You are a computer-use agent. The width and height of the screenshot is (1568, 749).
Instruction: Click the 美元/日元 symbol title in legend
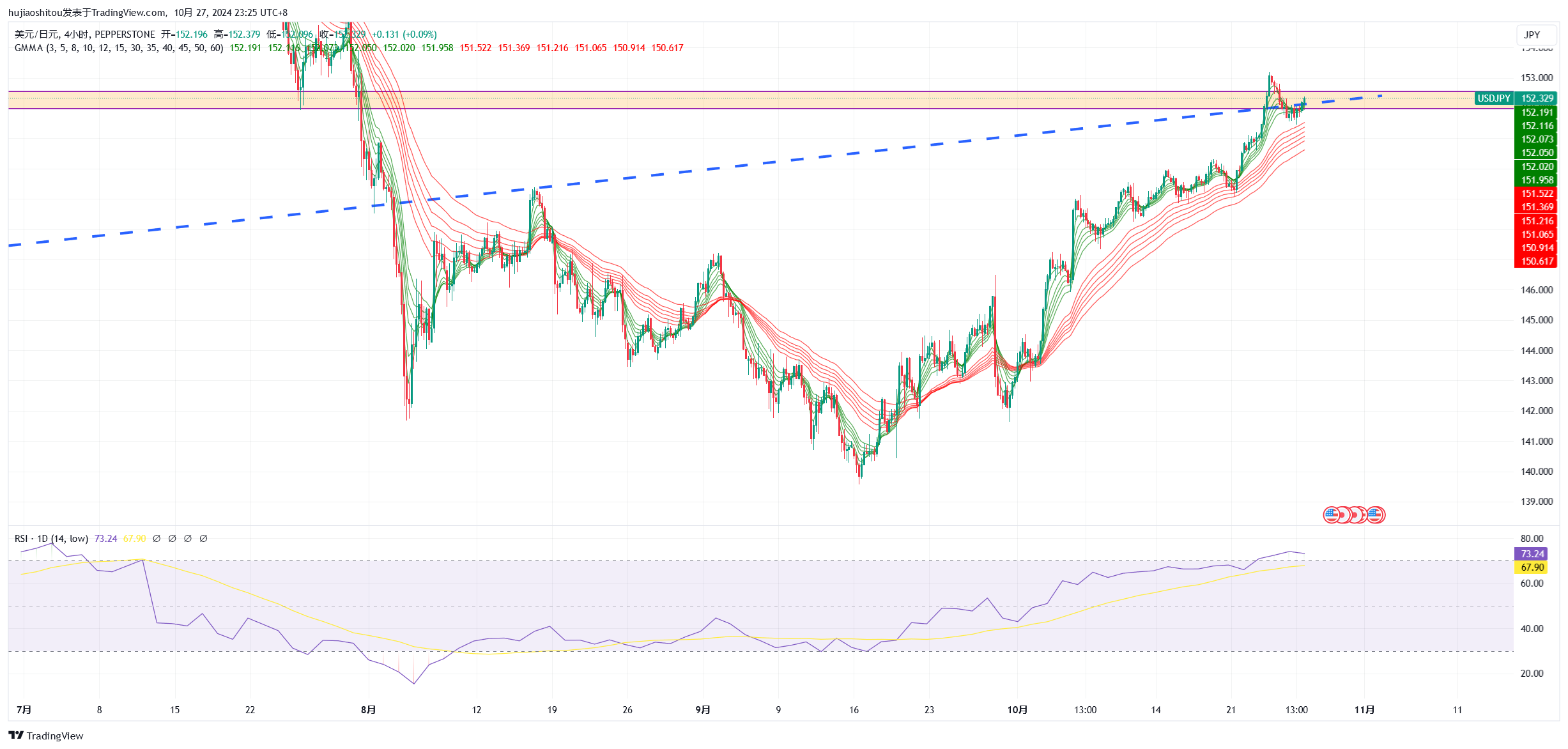pos(35,35)
